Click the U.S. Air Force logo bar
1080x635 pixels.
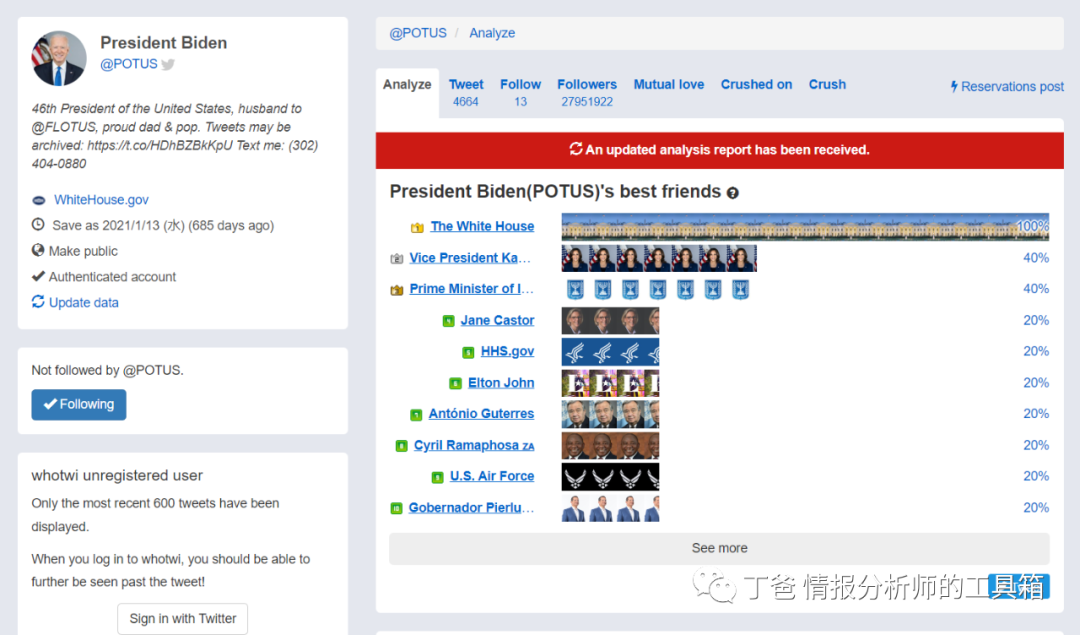pyautogui.click(x=610, y=477)
